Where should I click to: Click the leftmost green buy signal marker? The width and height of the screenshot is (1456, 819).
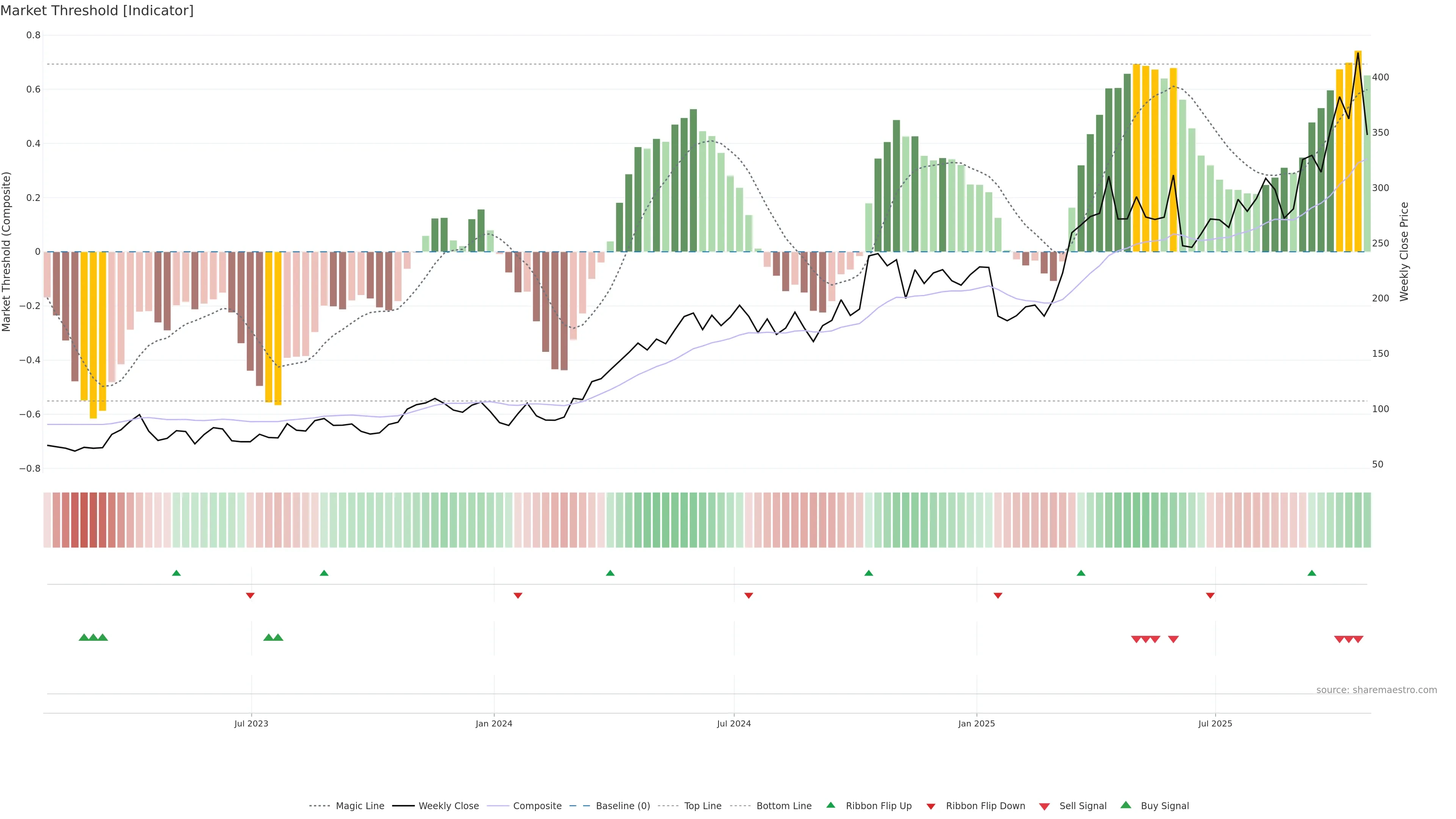pyautogui.click(x=84, y=637)
